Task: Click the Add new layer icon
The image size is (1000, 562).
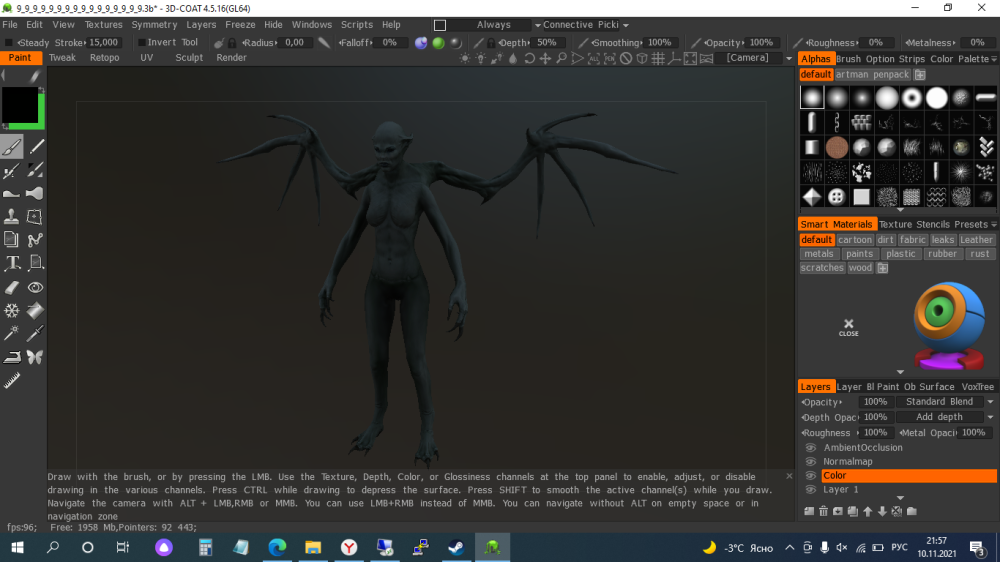Action: tap(809, 511)
